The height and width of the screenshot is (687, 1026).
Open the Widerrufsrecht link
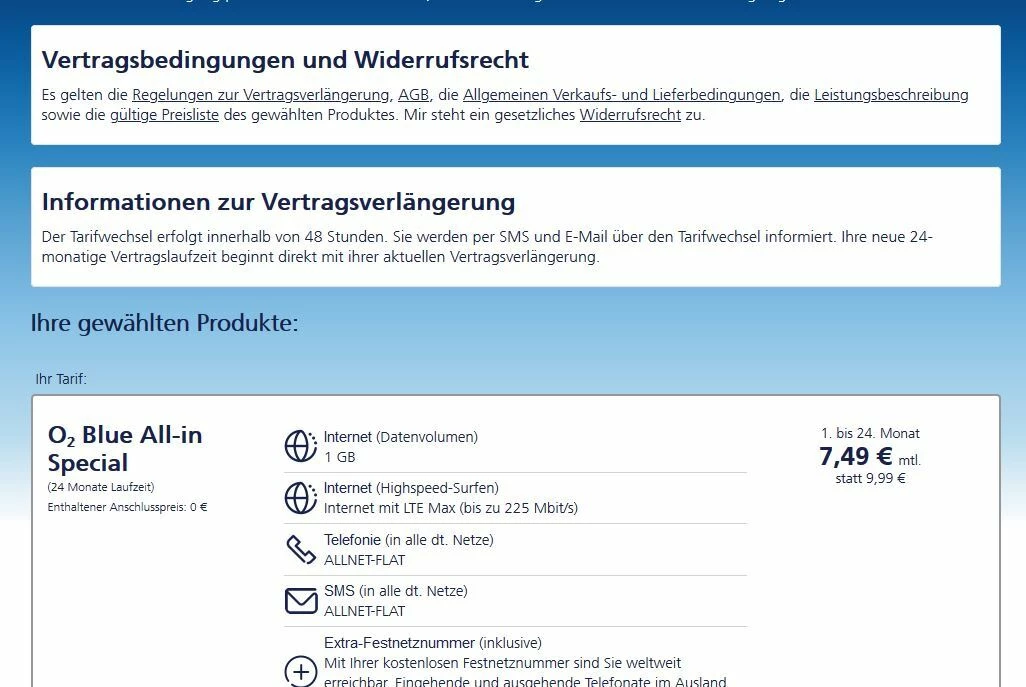click(630, 115)
